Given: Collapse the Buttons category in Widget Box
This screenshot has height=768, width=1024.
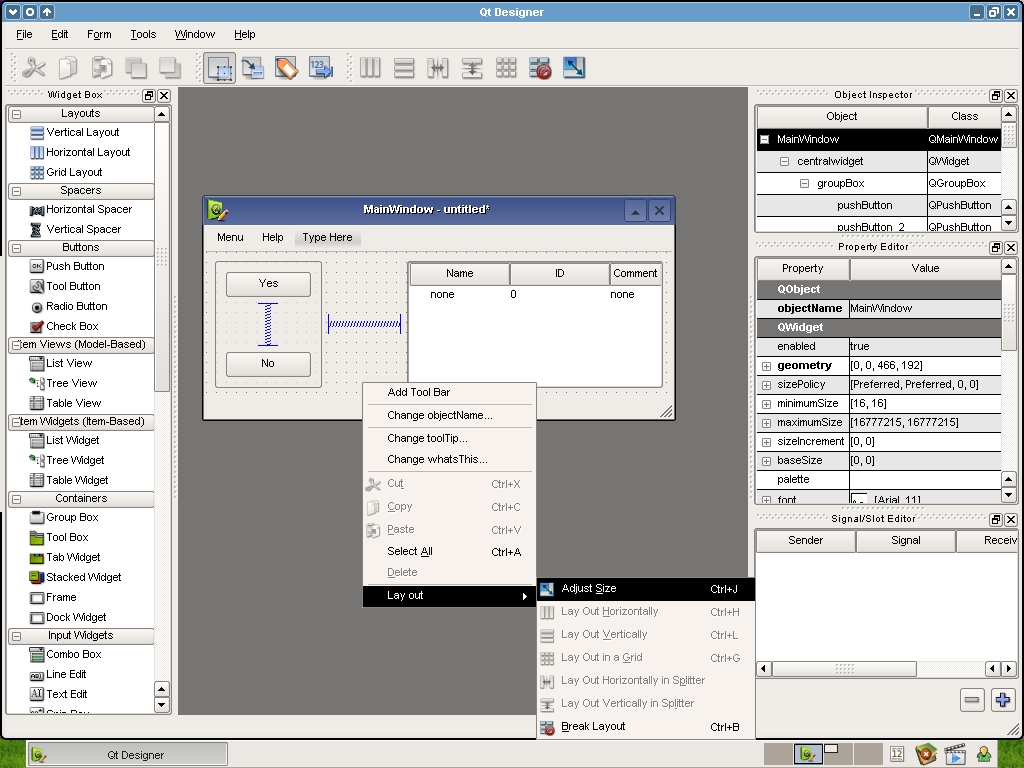Looking at the screenshot, I should tap(17, 248).
